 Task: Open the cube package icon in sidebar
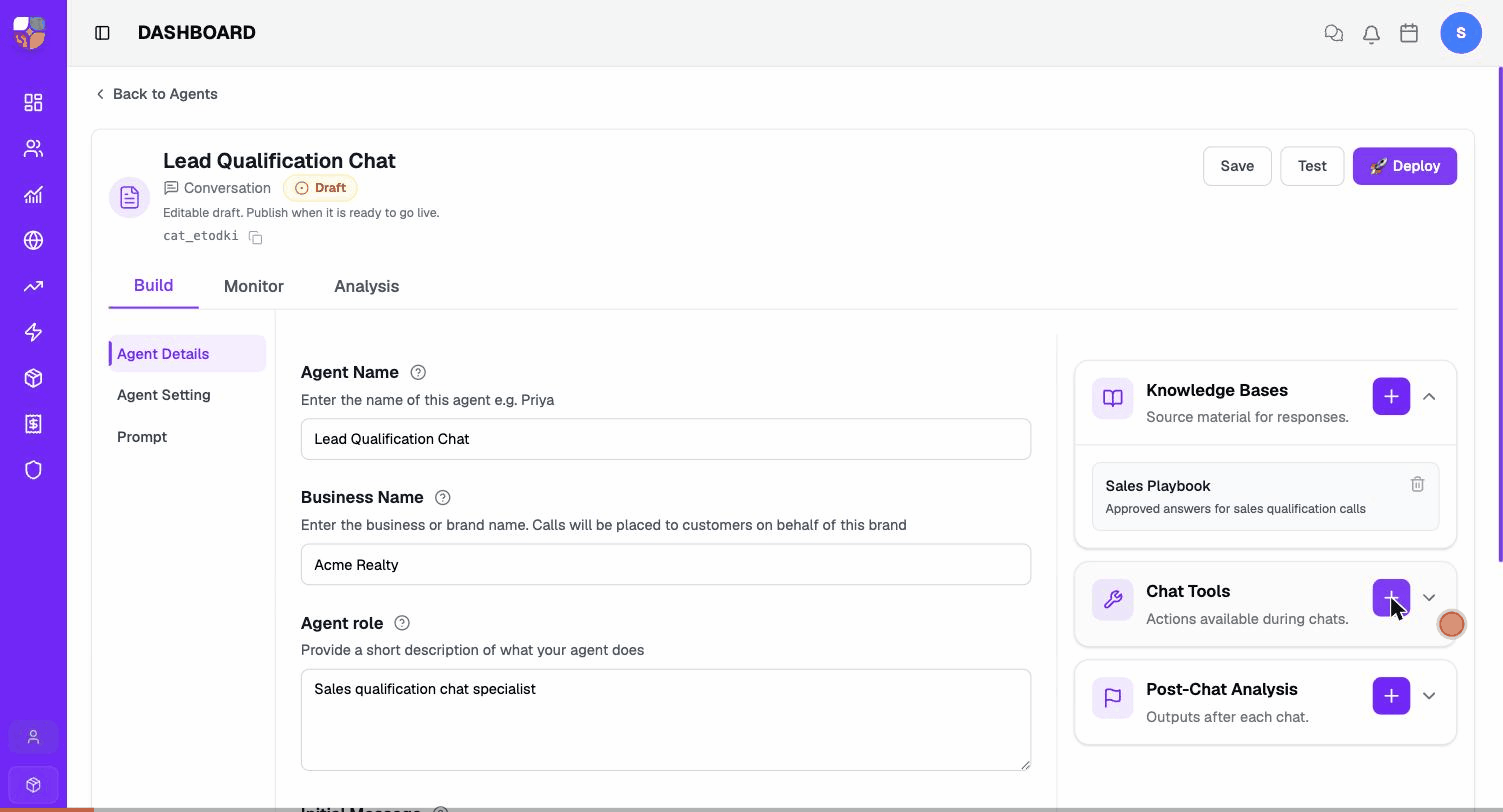tap(33, 378)
